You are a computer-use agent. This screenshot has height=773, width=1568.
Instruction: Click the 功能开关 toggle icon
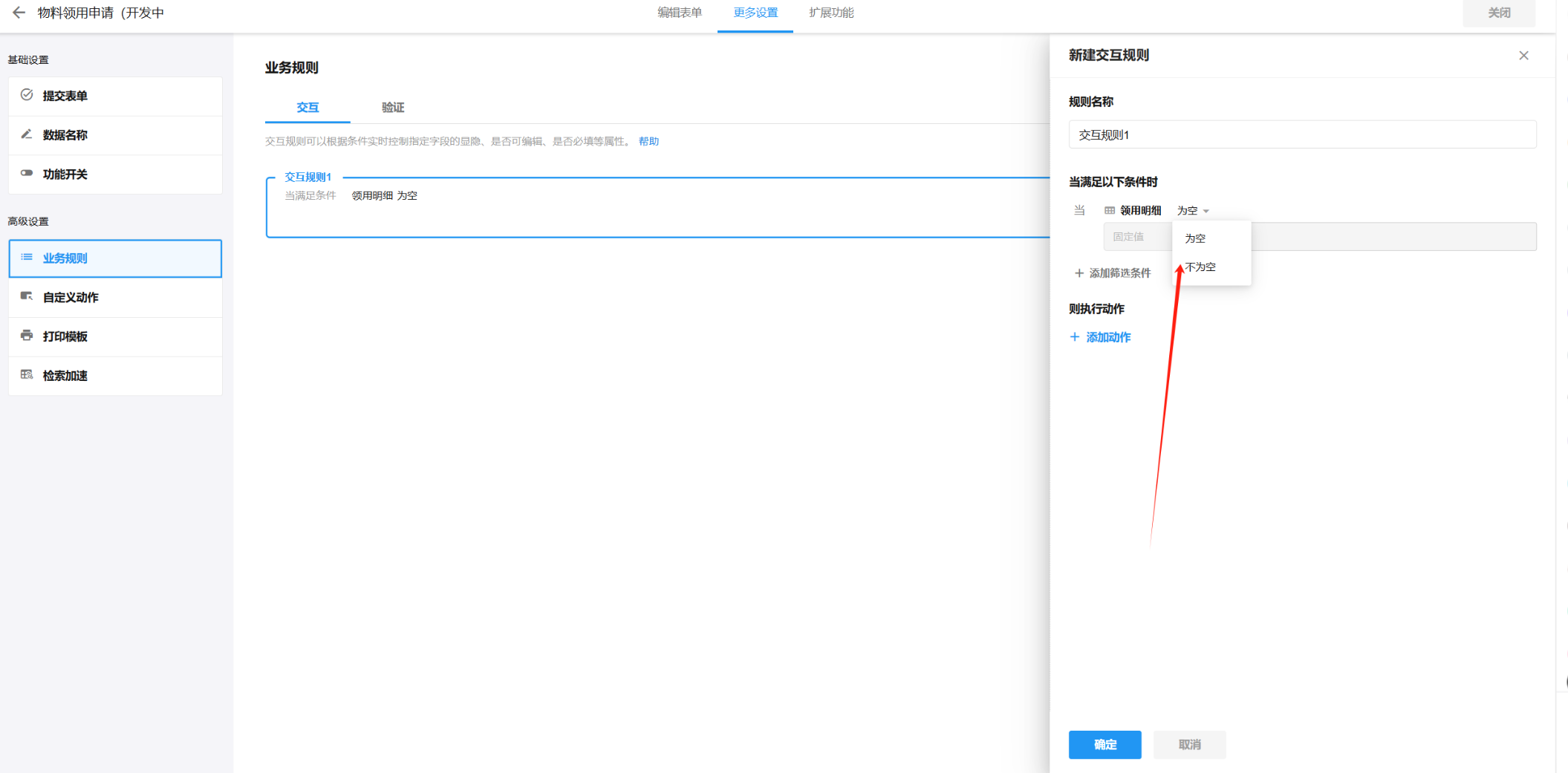point(27,173)
